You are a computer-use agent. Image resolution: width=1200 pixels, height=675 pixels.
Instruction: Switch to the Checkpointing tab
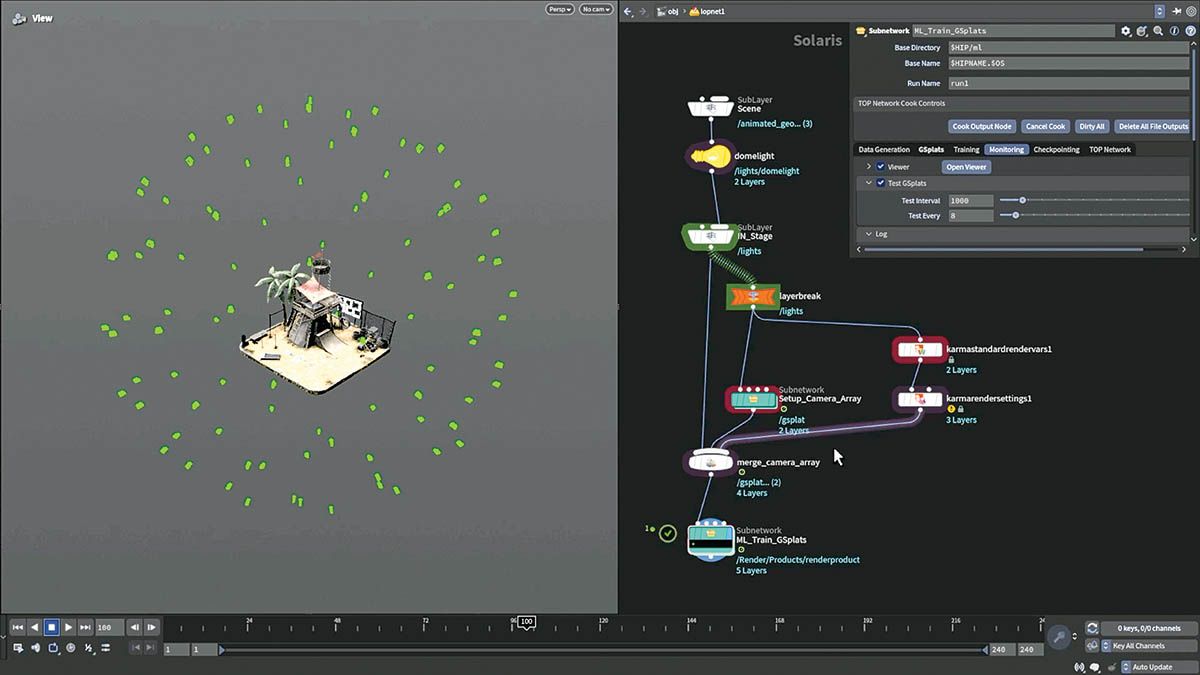click(x=1056, y=150)
